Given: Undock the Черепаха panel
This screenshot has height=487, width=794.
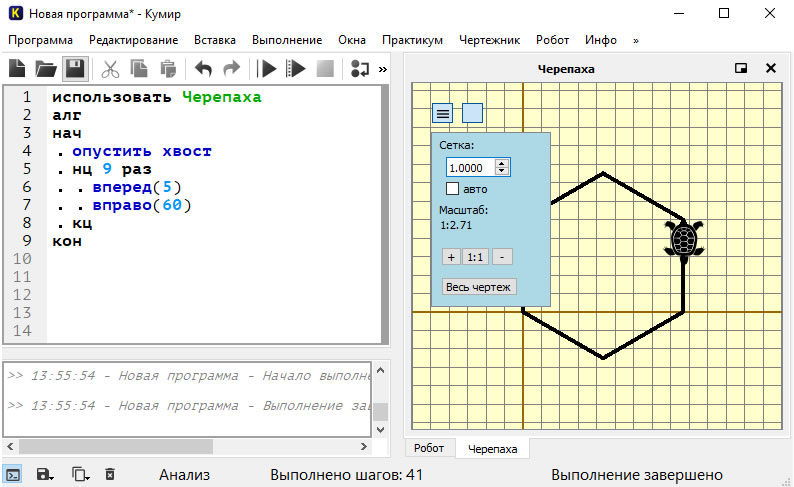Looking at the screenshot, I should pos(741,68).
